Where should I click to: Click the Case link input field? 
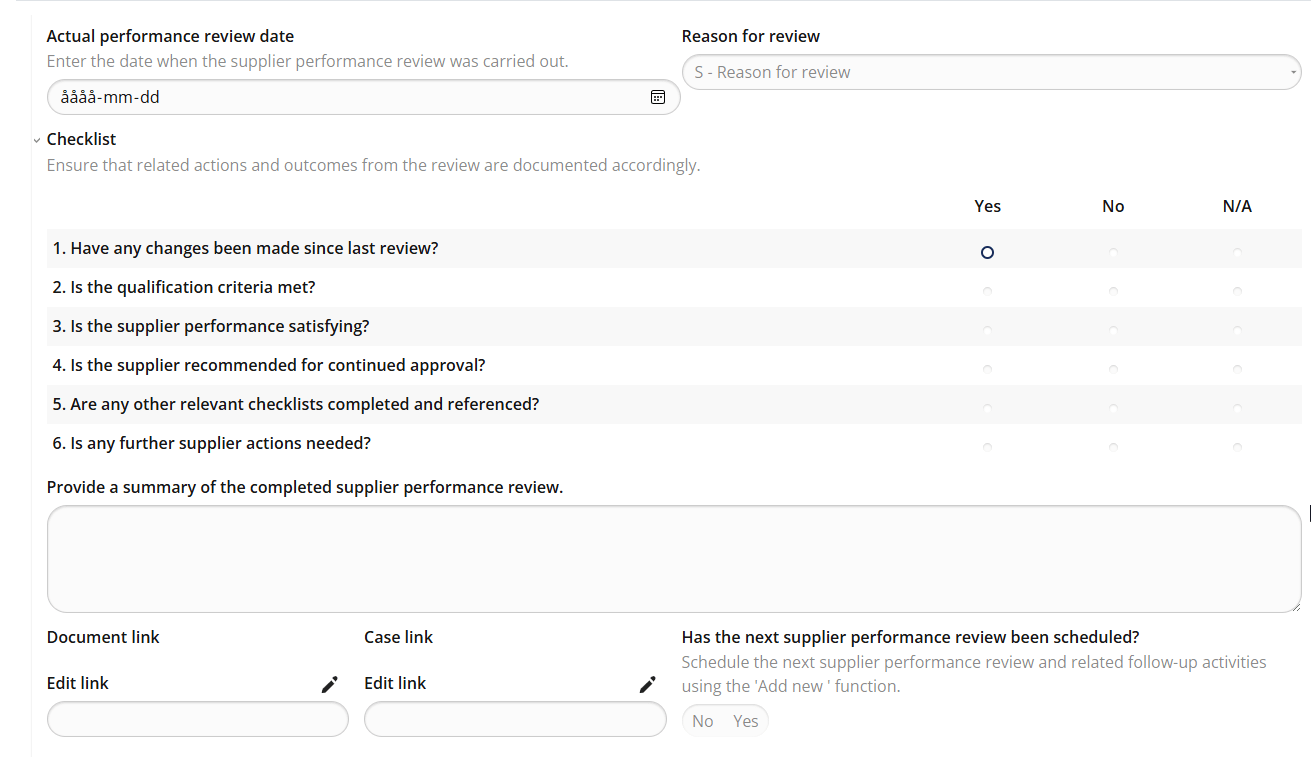(514, 719)
